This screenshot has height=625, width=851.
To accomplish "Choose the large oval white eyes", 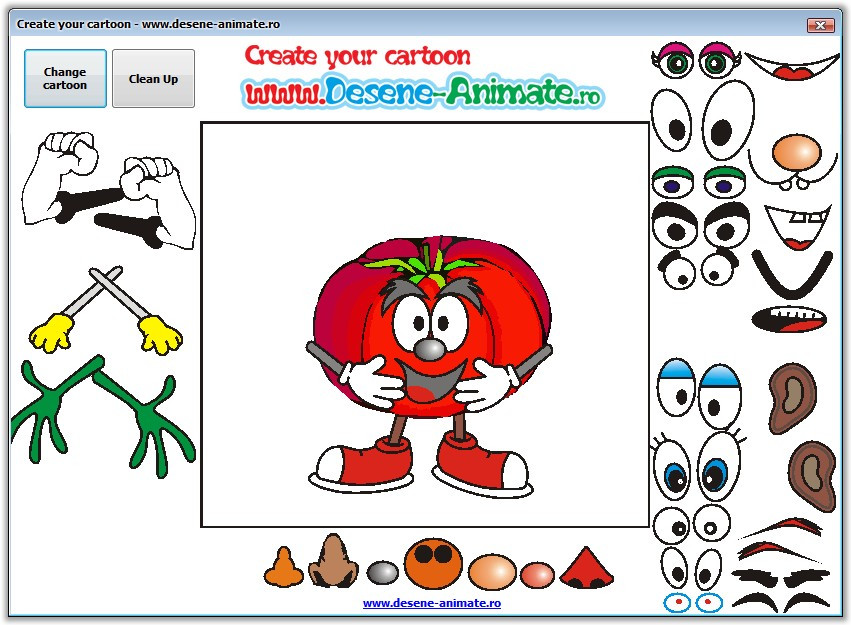I will (702, 120).
